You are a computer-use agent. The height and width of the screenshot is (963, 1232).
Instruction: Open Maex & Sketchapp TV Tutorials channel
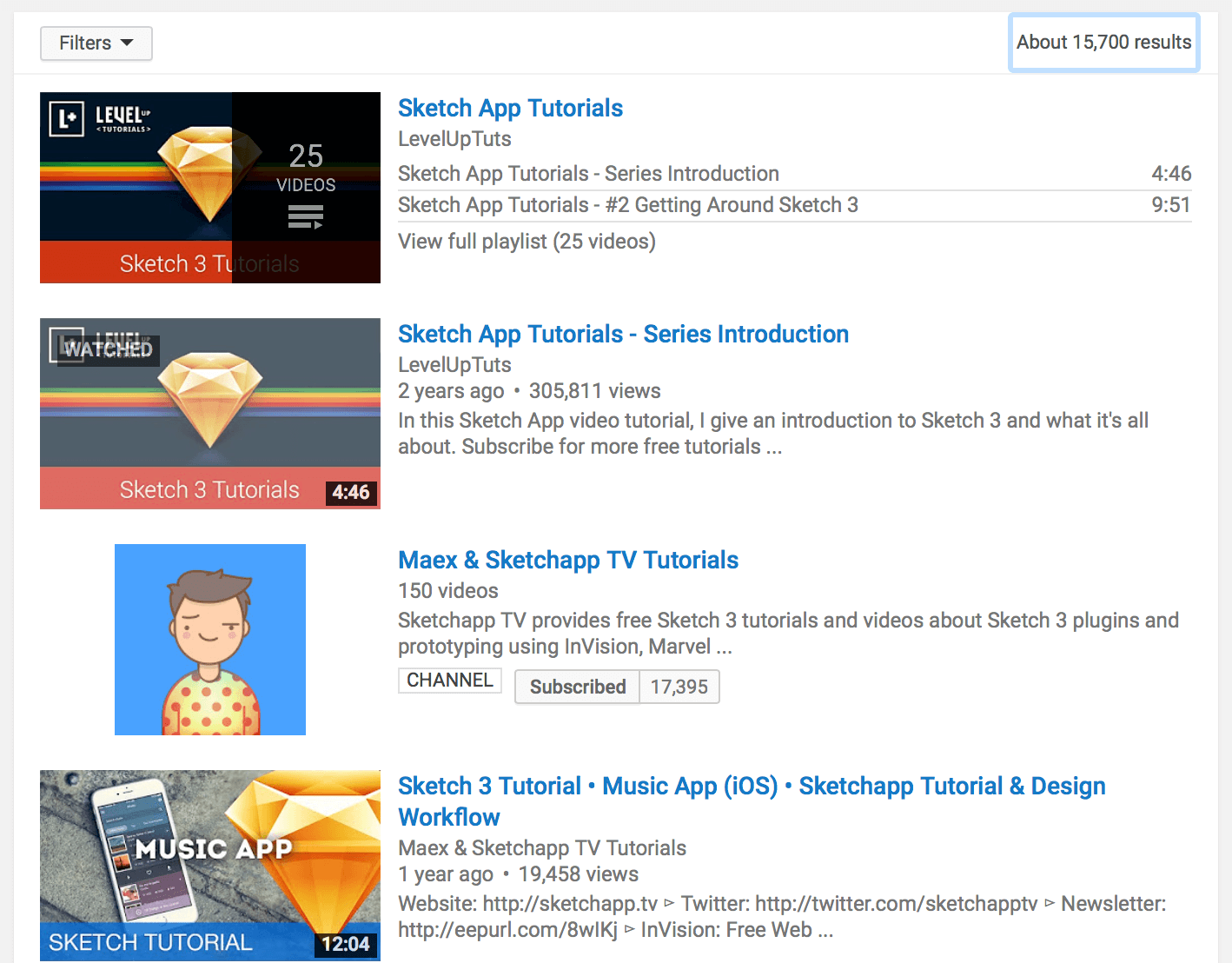pos(567,561)
